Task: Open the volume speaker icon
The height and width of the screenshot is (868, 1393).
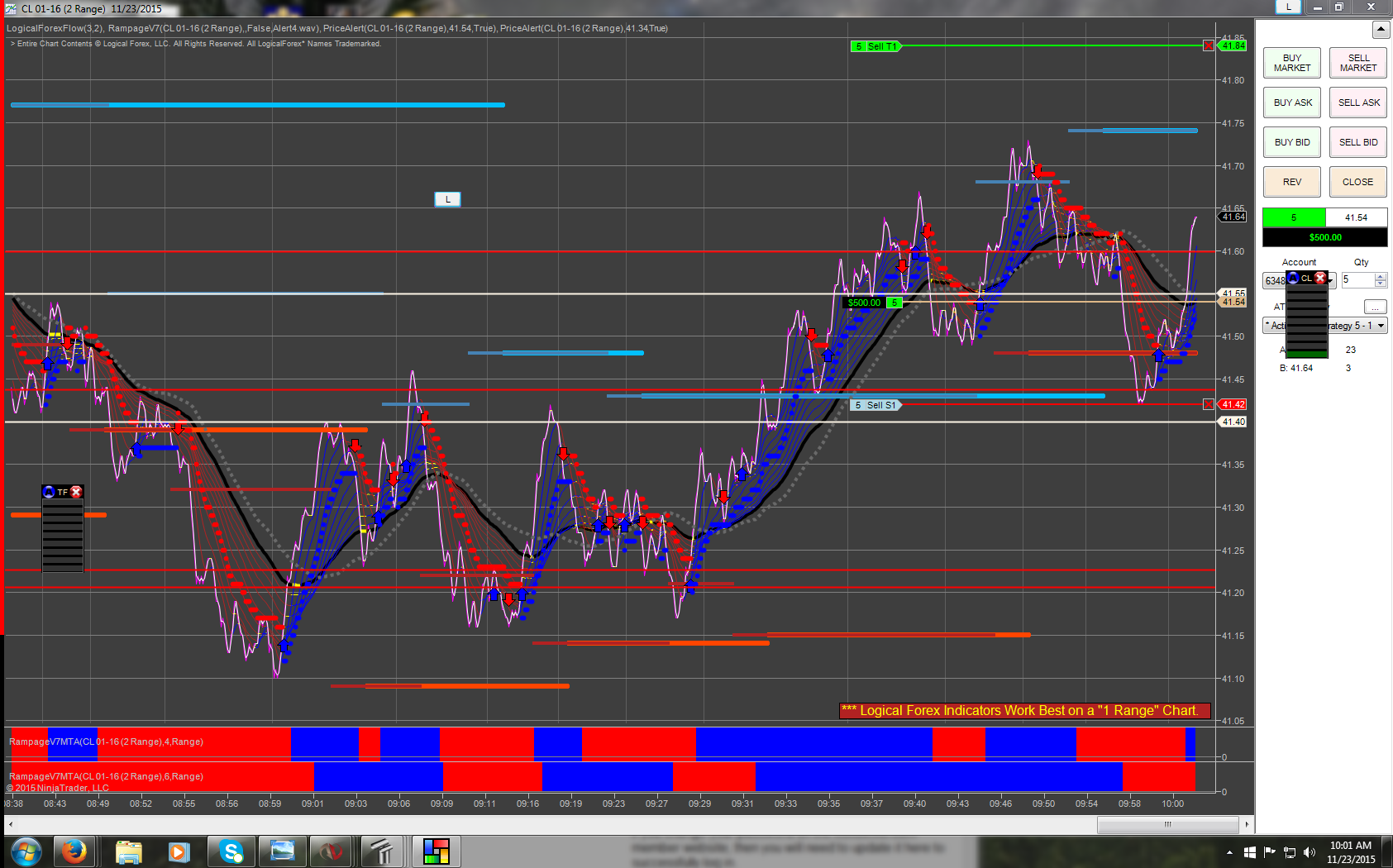Action: (1309, 852)
